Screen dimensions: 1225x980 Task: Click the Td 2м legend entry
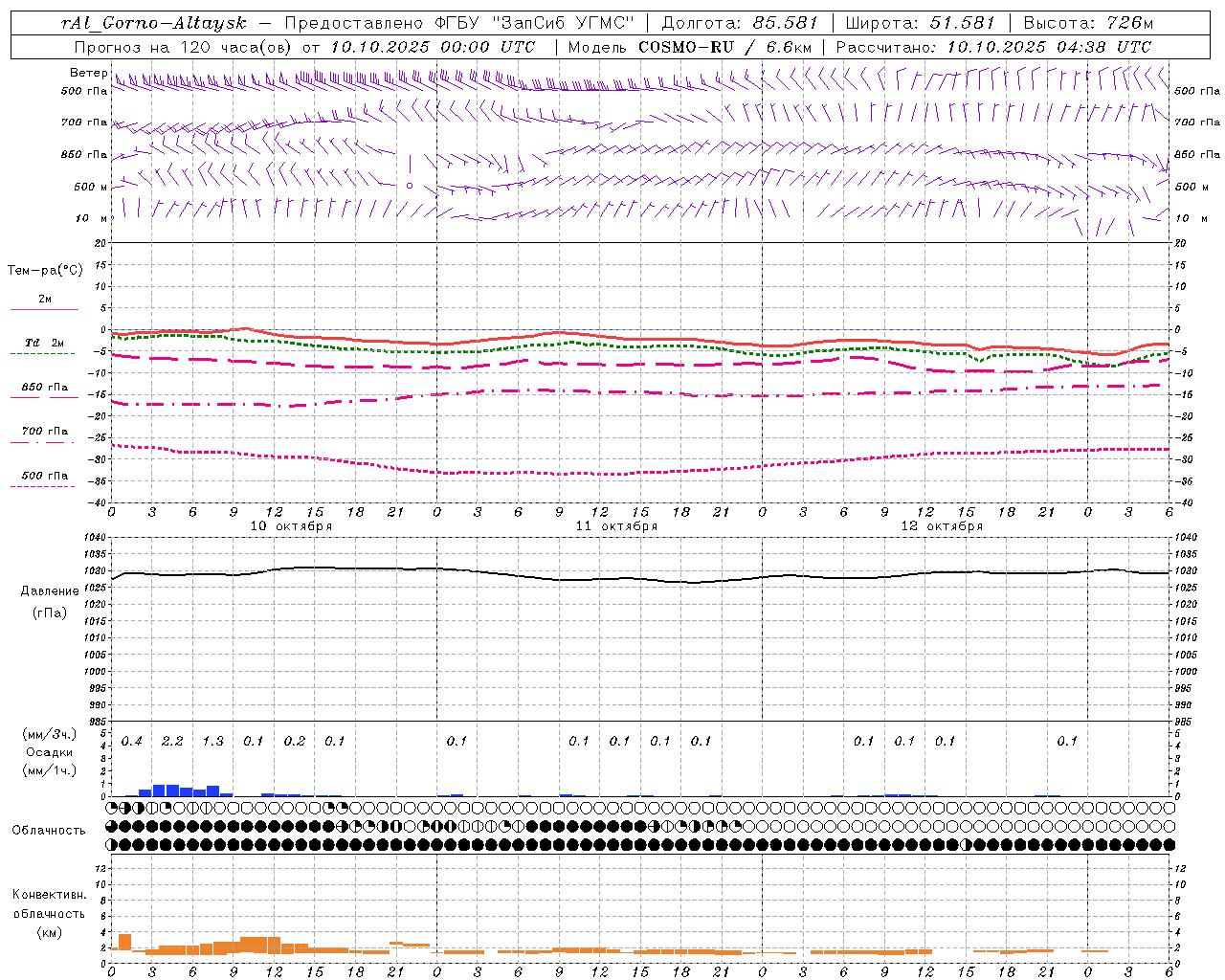click(x=44, y=343)
